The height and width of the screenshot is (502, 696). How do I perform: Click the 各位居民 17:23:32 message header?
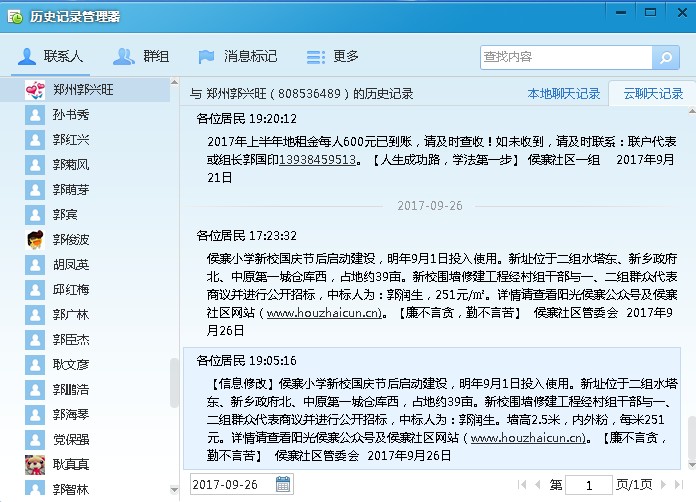[246, 236]
